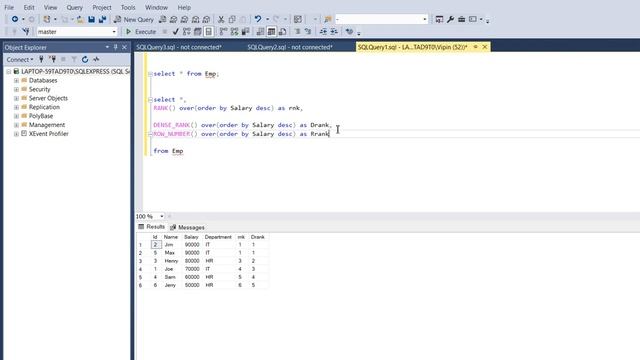Click the Solution Explorer window icon
Image resolution: width=640 pixels, height=360 pixels.
439,19
